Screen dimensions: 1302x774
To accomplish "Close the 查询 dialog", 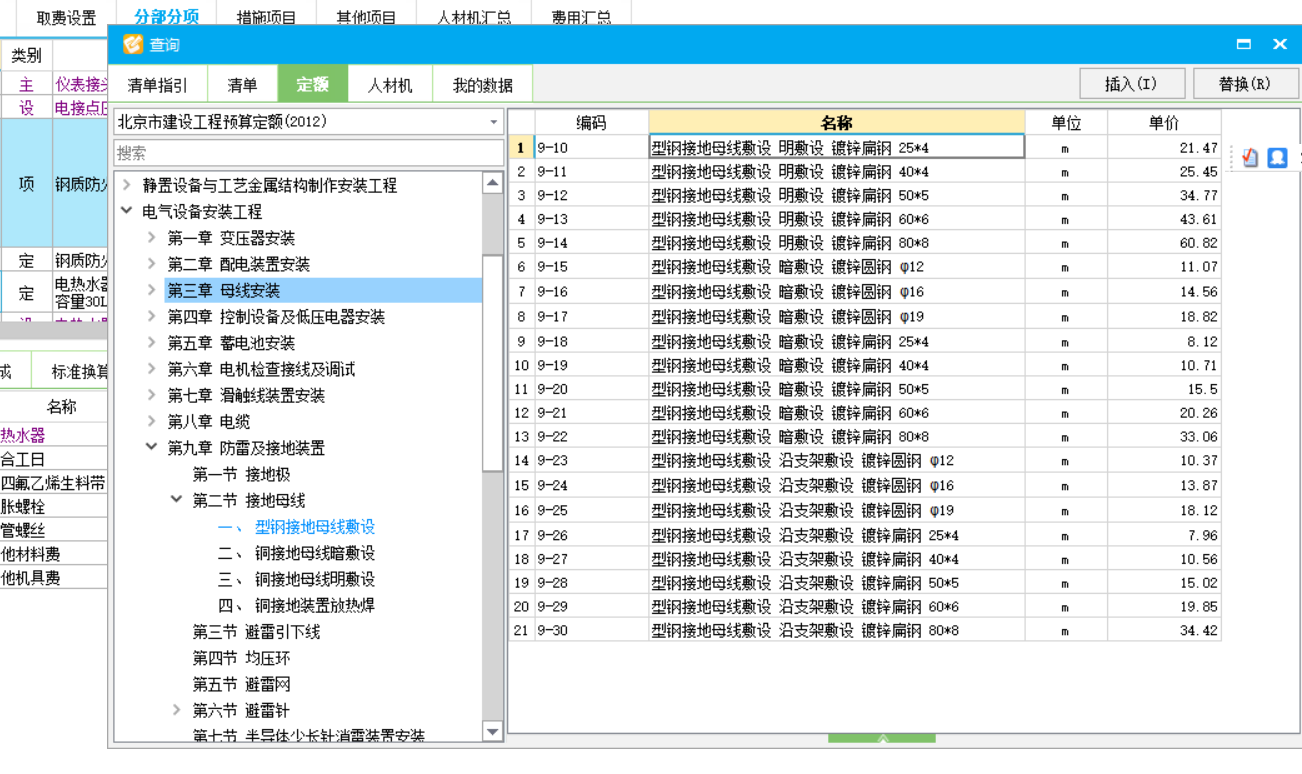I will point(1280,44).
